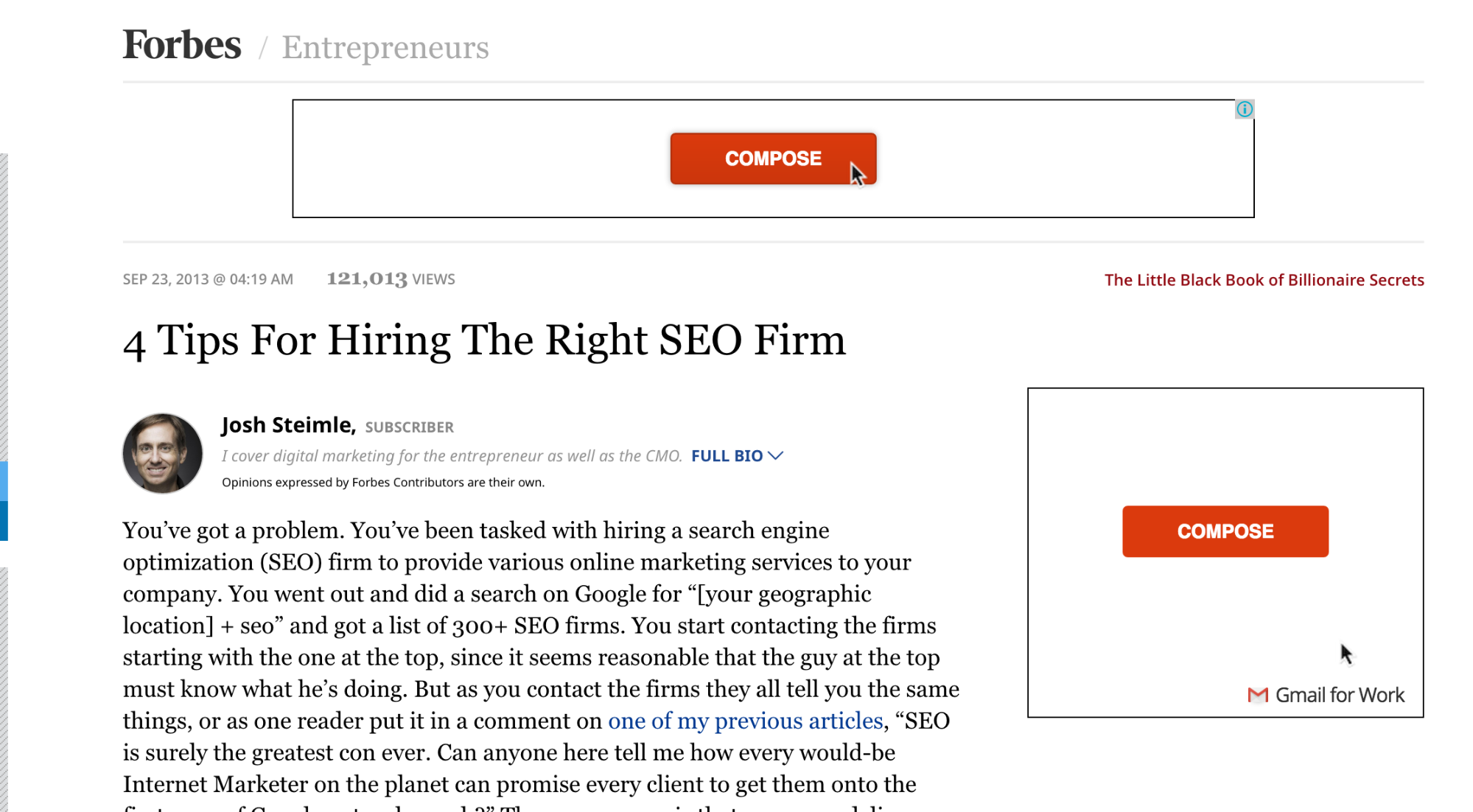This screenshot has height=812, width=1473.
Task: Click the dark blue left sidebar tab
Action: pyautogui.click(x=4, y=521)
